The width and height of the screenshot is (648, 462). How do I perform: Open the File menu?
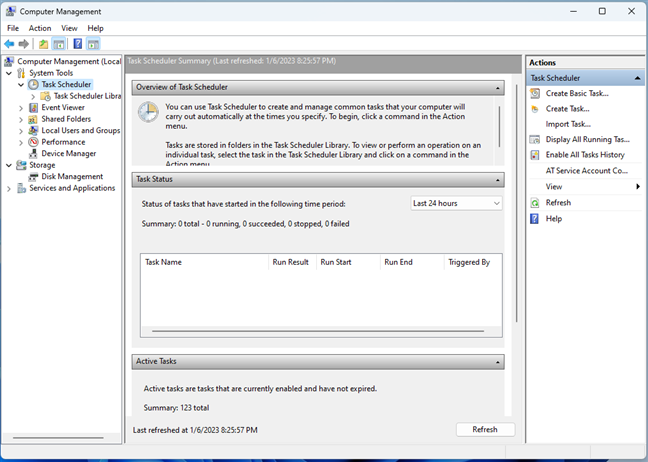tap(13, 28)
